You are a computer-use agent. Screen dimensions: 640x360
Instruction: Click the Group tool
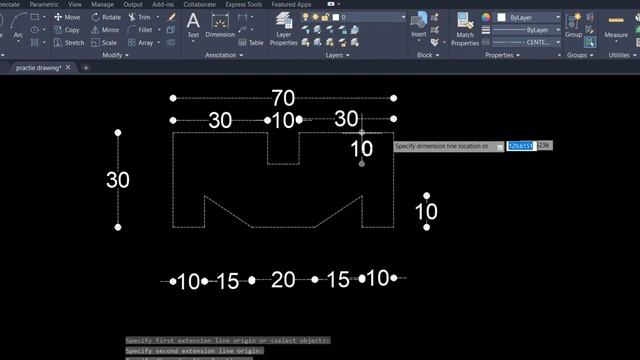[573, 25]
